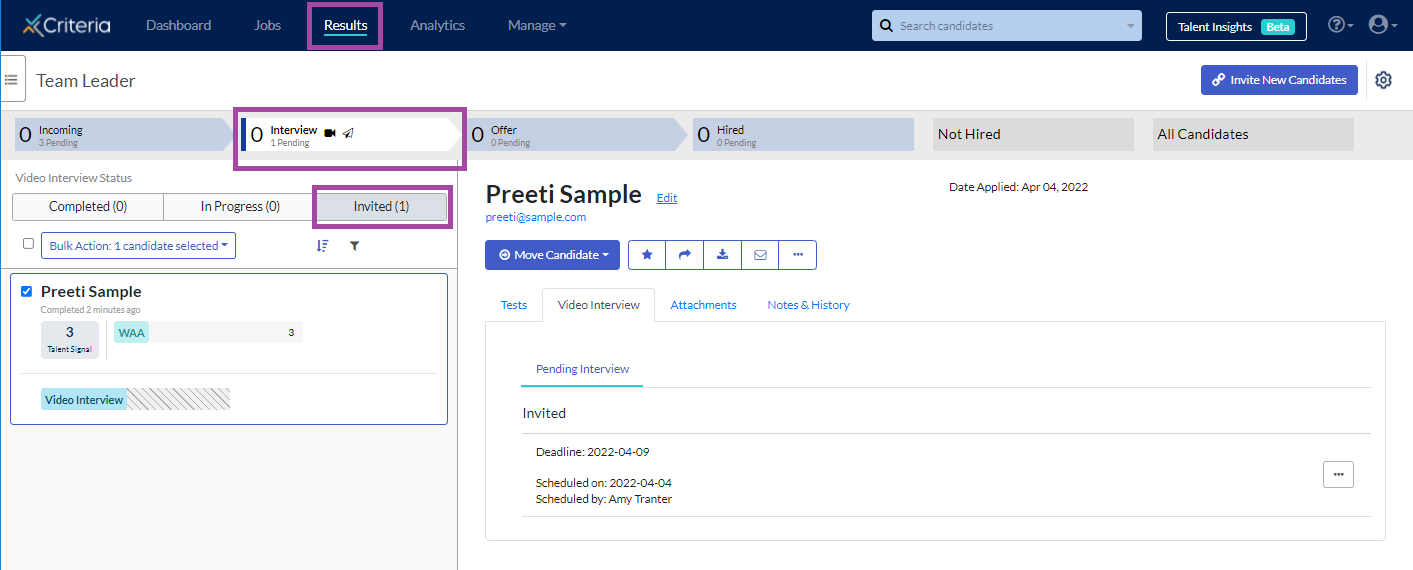Open the more options ellipsis beside email icon
The width and height of the screenshot is (1413, 570).
[x=797, y=255]
